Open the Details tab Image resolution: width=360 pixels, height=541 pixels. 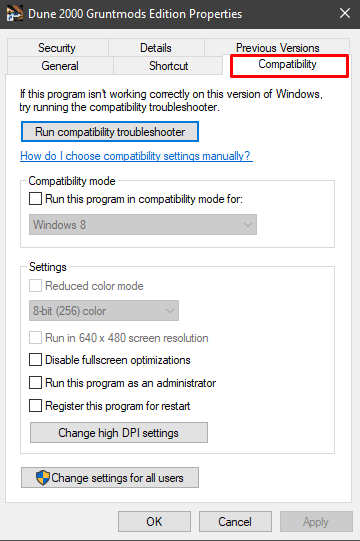point(156,48)
